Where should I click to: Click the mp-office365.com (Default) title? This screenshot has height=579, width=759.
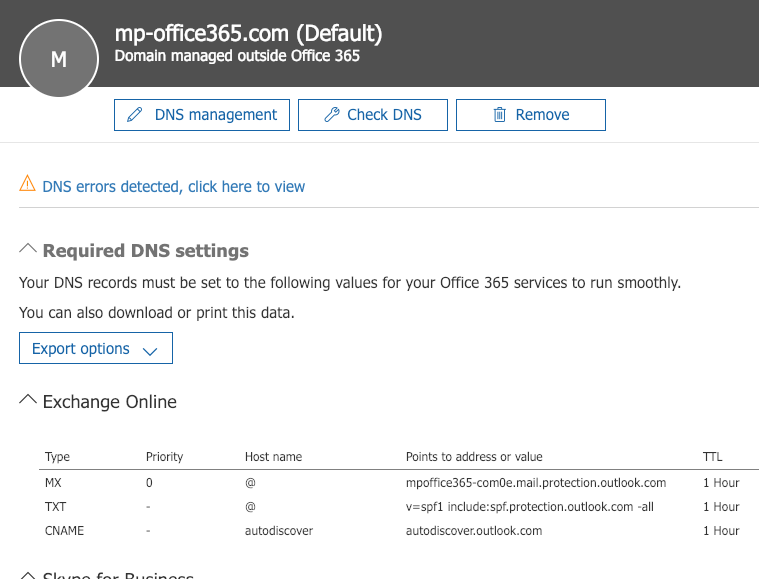click(x=248, y=33)
